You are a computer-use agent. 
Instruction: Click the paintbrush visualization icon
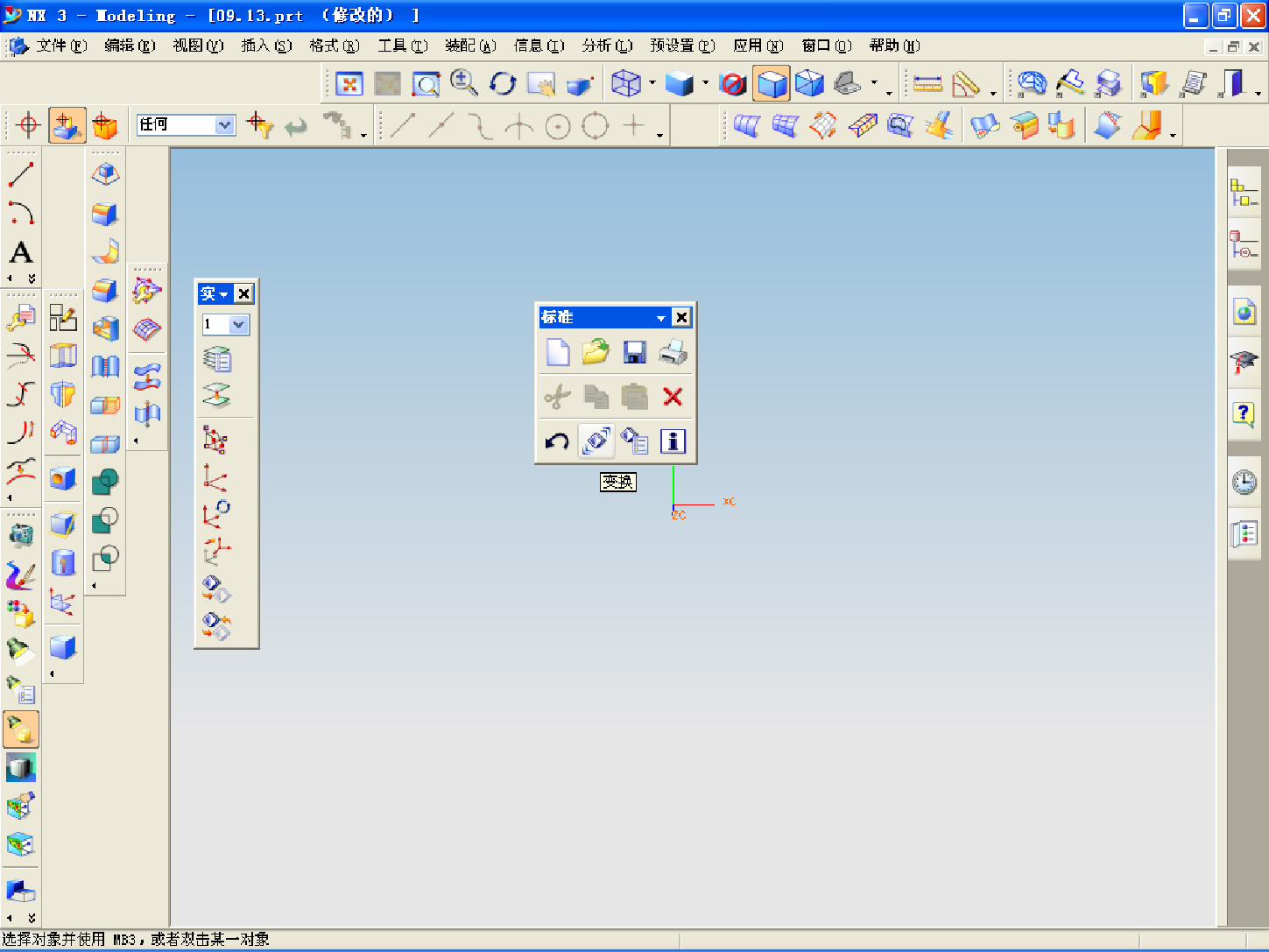pyautogui.click(x=21, y=575)
